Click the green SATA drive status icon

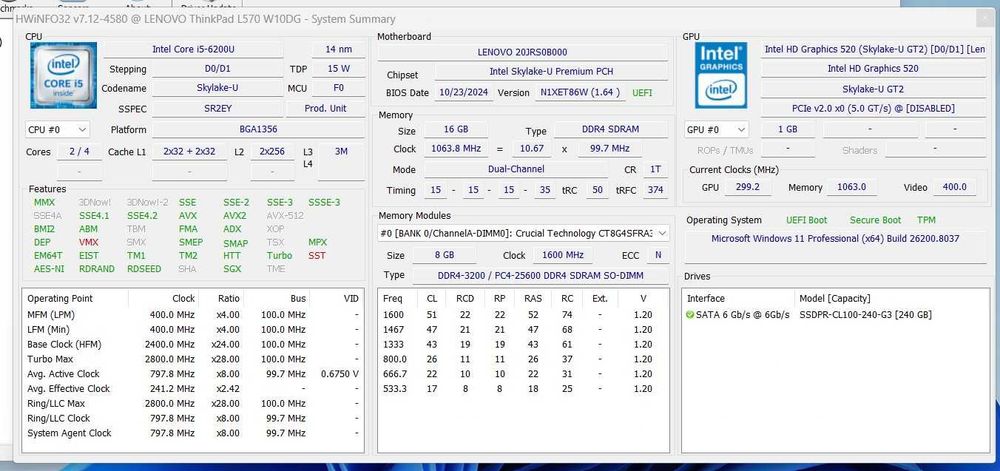[x=689, y=315]
